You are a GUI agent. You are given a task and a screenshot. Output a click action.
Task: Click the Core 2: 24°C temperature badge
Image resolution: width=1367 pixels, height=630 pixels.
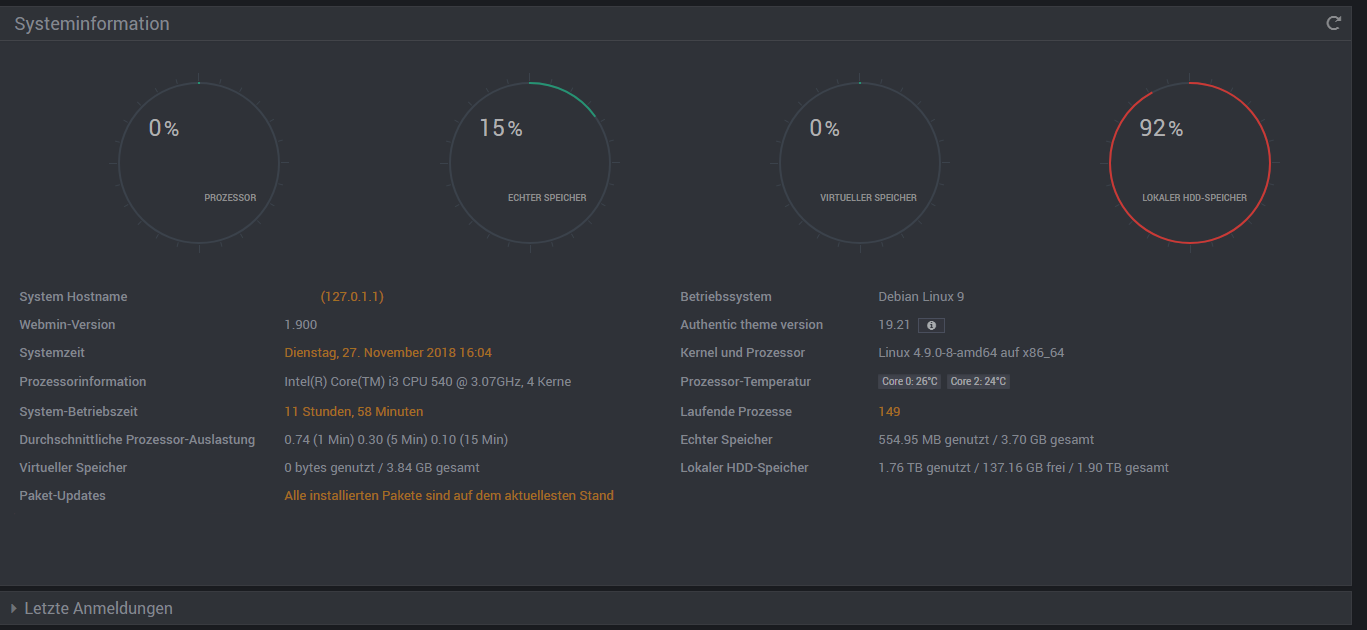(x=978, y=382)
